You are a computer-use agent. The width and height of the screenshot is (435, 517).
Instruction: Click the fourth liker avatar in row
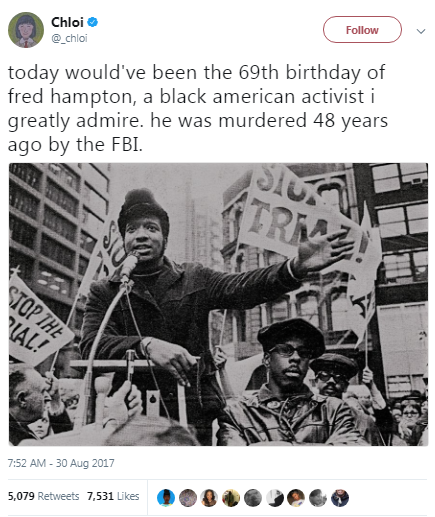pyautogui.click(x=231, y=498)
